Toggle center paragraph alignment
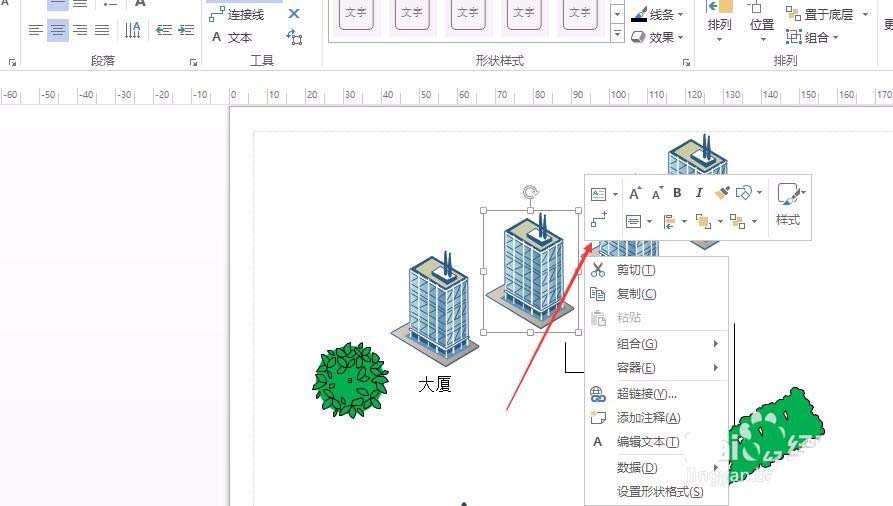Screen dimensions: 893x506 58,30
